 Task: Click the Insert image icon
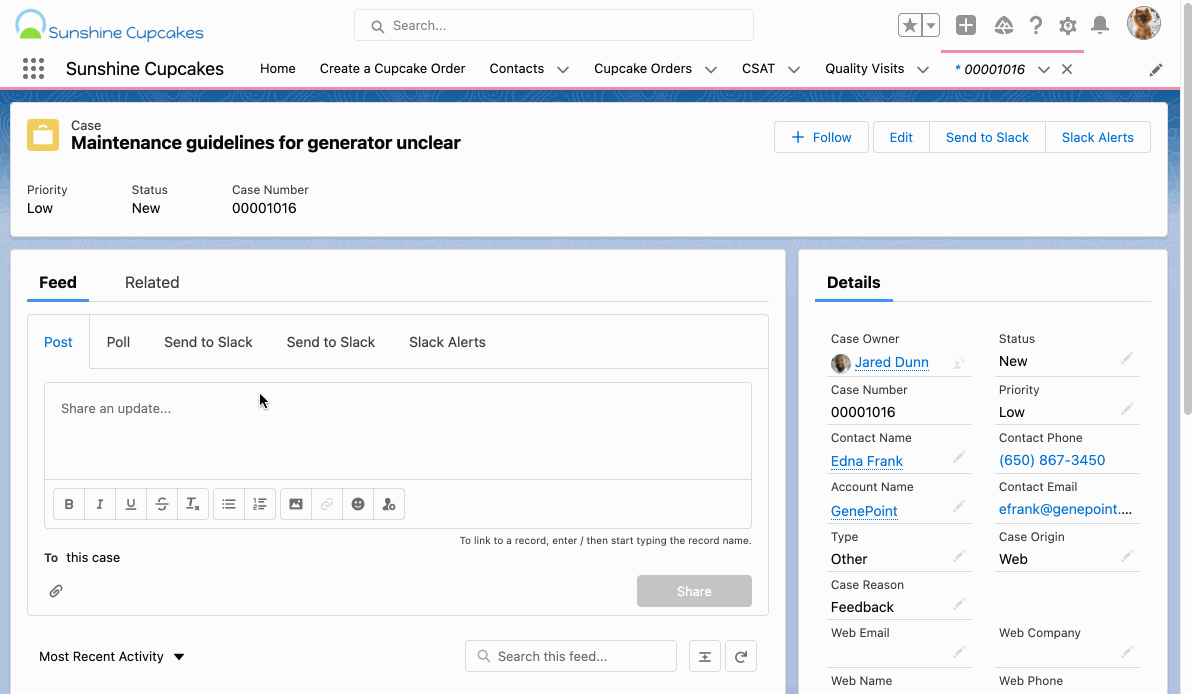coord(296,504)
